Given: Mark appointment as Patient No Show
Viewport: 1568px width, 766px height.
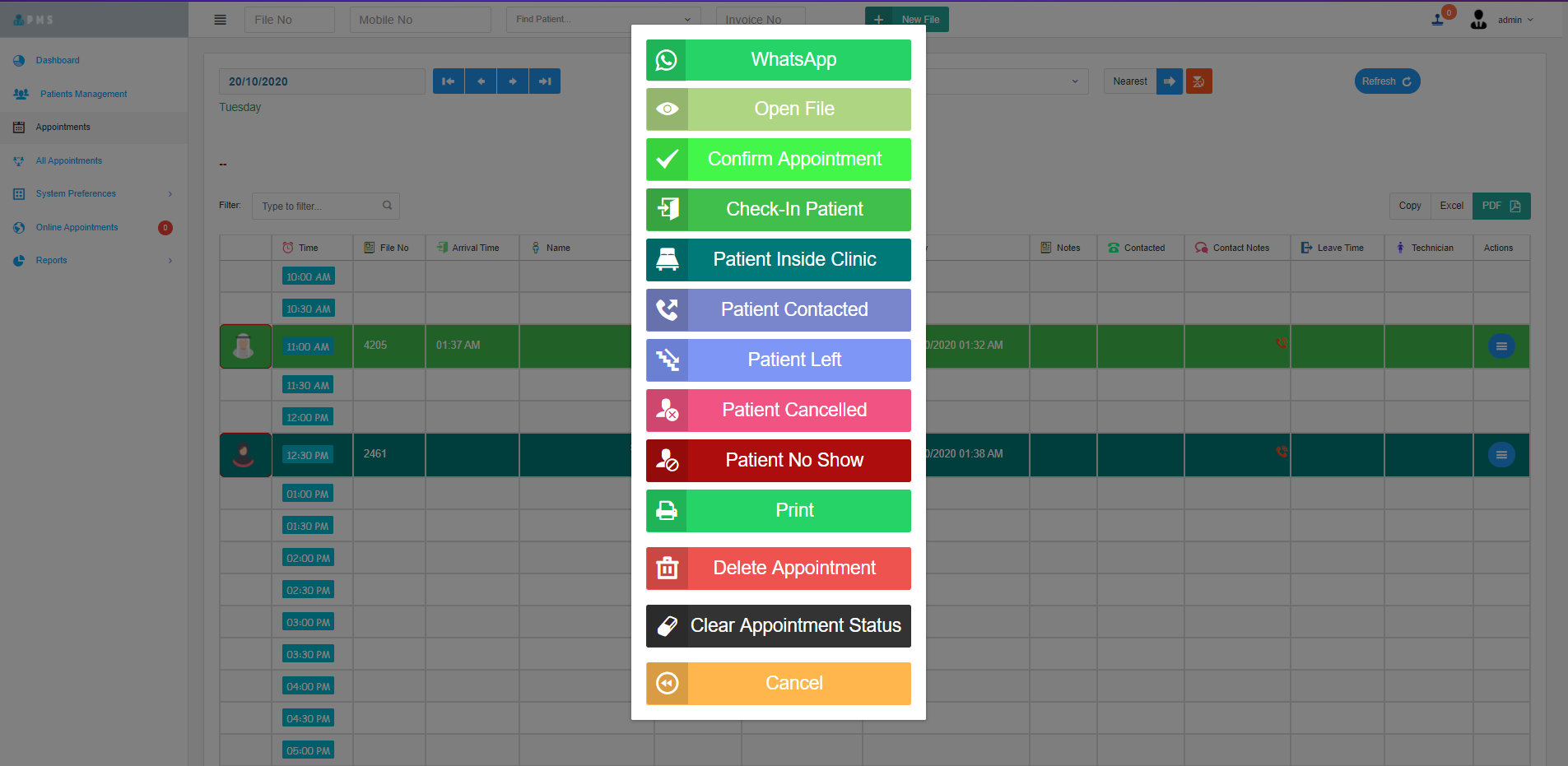Looking at the screenshot, I should point(778,461).
